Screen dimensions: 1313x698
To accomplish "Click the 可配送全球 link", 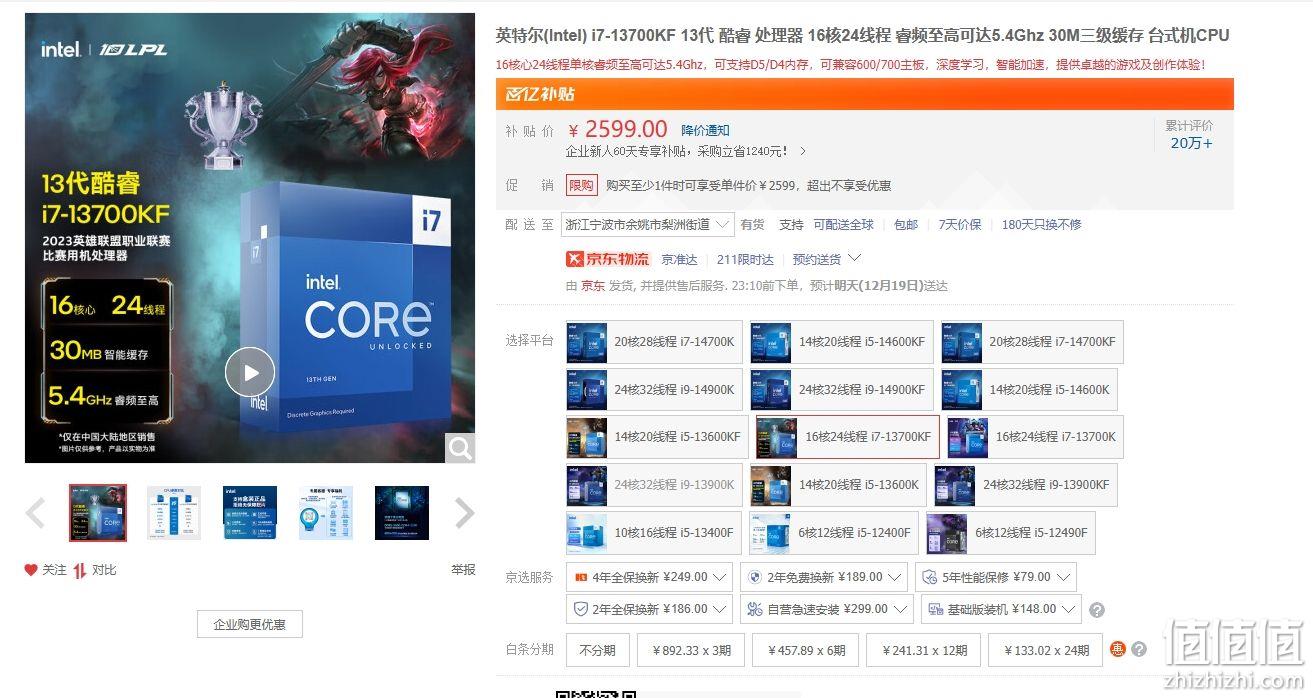I will coord(843,225).
